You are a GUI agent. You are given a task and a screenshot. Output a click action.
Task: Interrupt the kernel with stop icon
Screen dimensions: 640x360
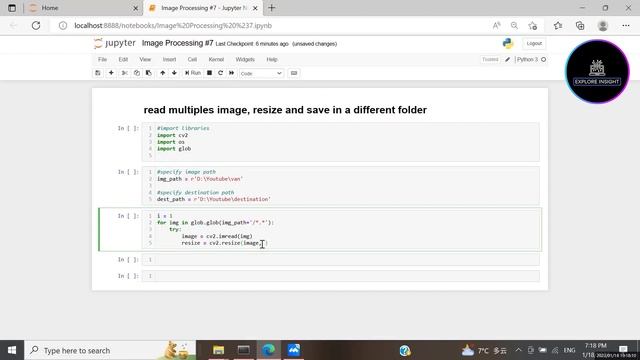[209, 73]
